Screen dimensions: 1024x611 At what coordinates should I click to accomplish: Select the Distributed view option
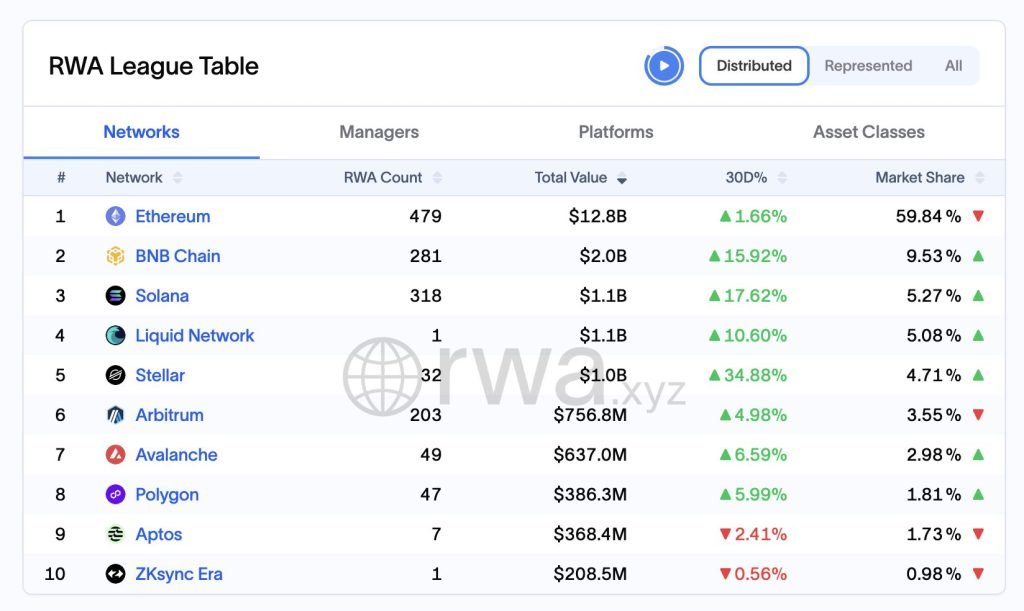[754, 66]
